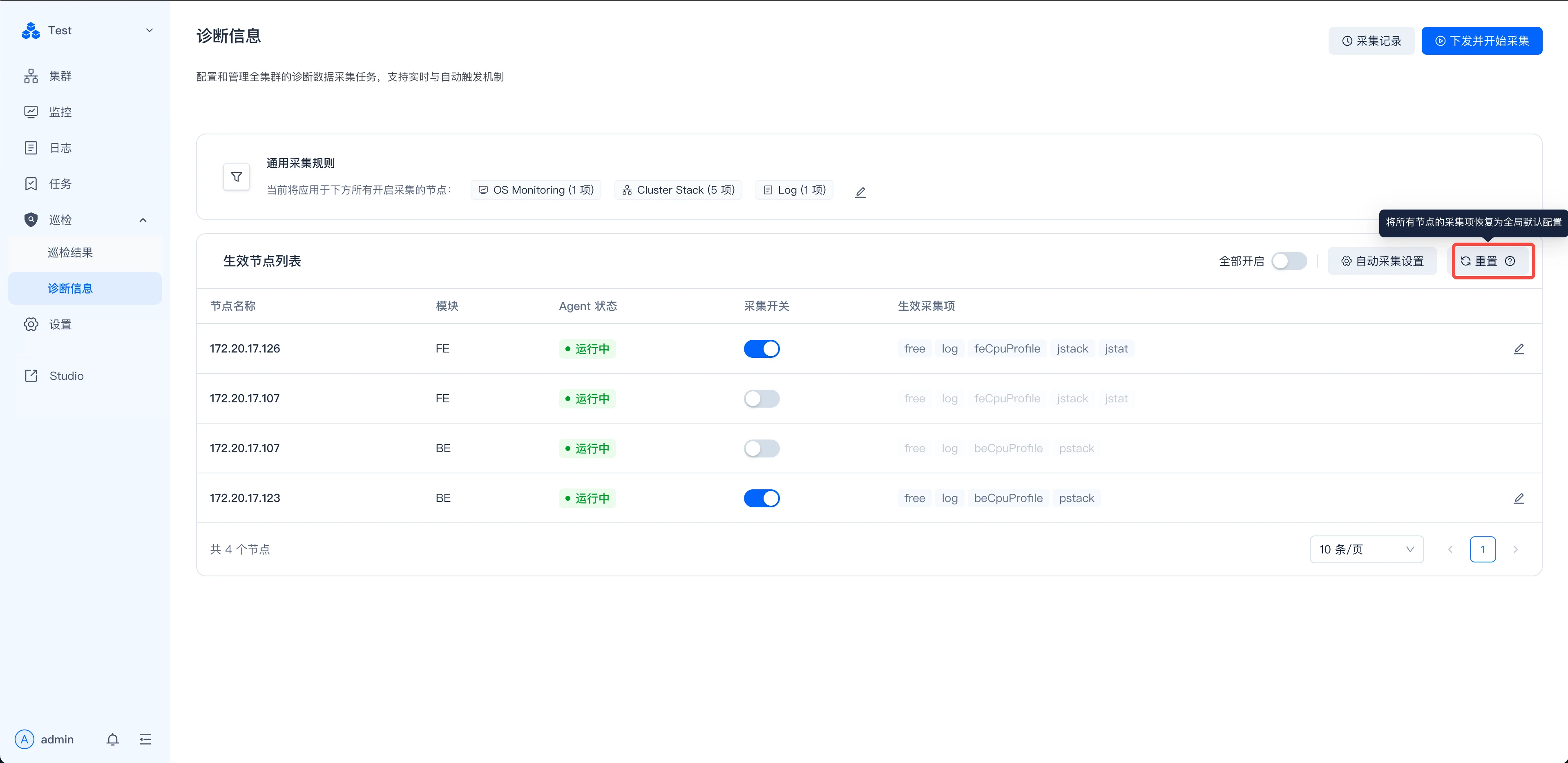Click the Log (1 项) tag

coord(794,190)
